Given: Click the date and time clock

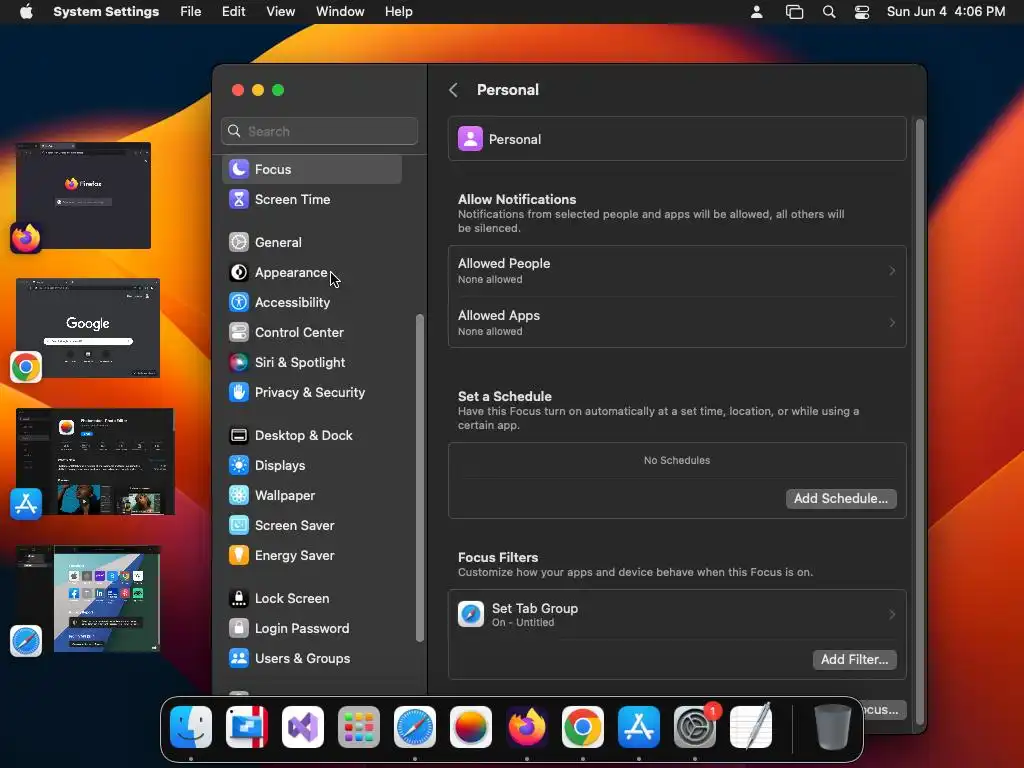Looking at the screenshot, I should click(946, 12).
